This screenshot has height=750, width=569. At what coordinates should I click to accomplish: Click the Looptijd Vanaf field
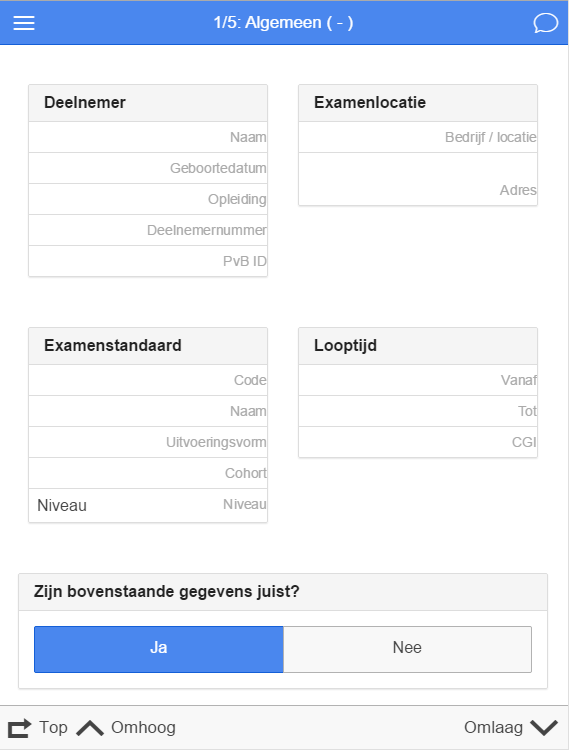[418, 380]
